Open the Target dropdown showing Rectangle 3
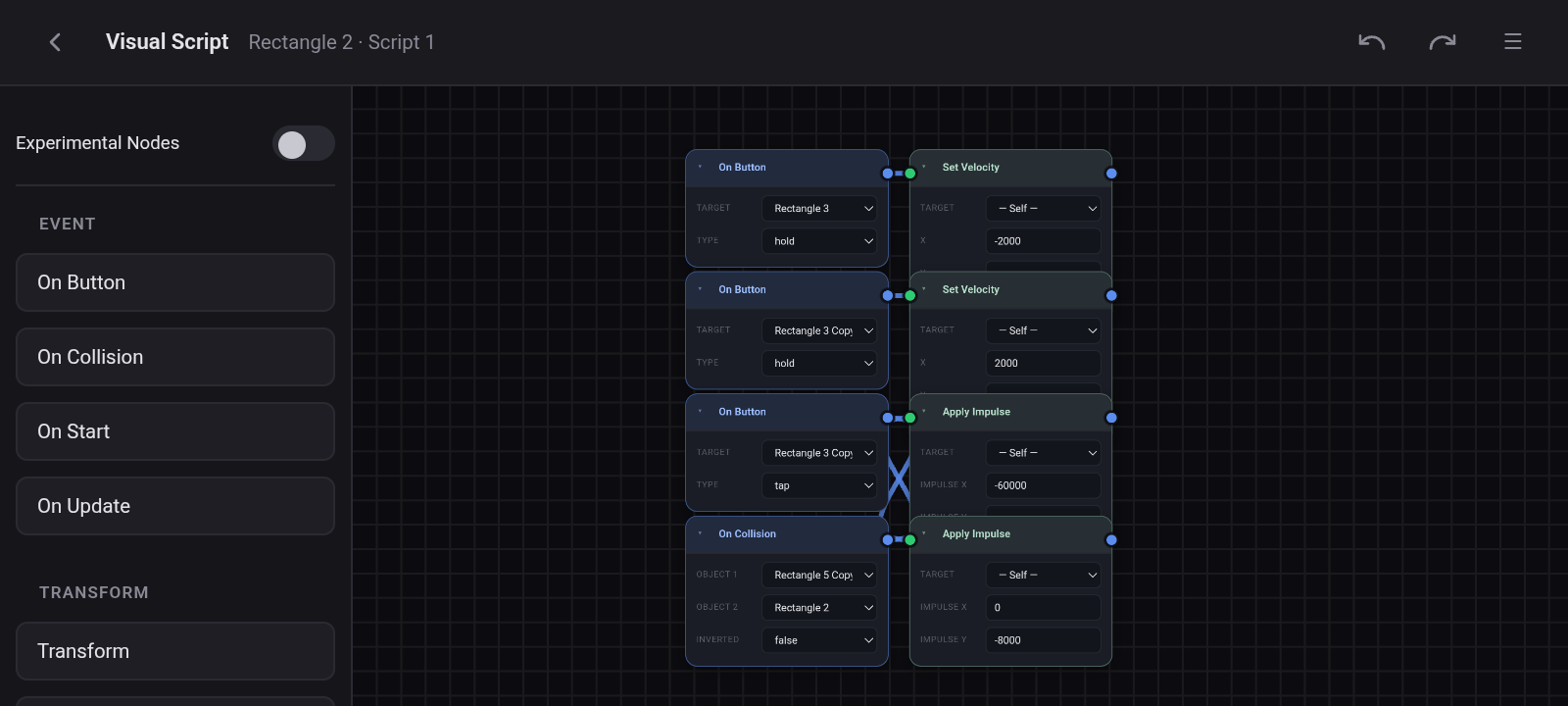 coord(819,208)
